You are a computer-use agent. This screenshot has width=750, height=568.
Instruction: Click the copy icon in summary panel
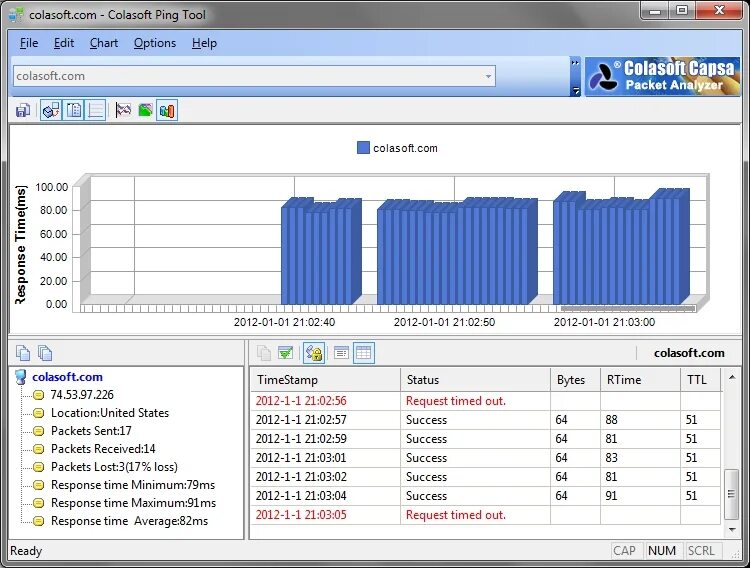click(23, 353)
